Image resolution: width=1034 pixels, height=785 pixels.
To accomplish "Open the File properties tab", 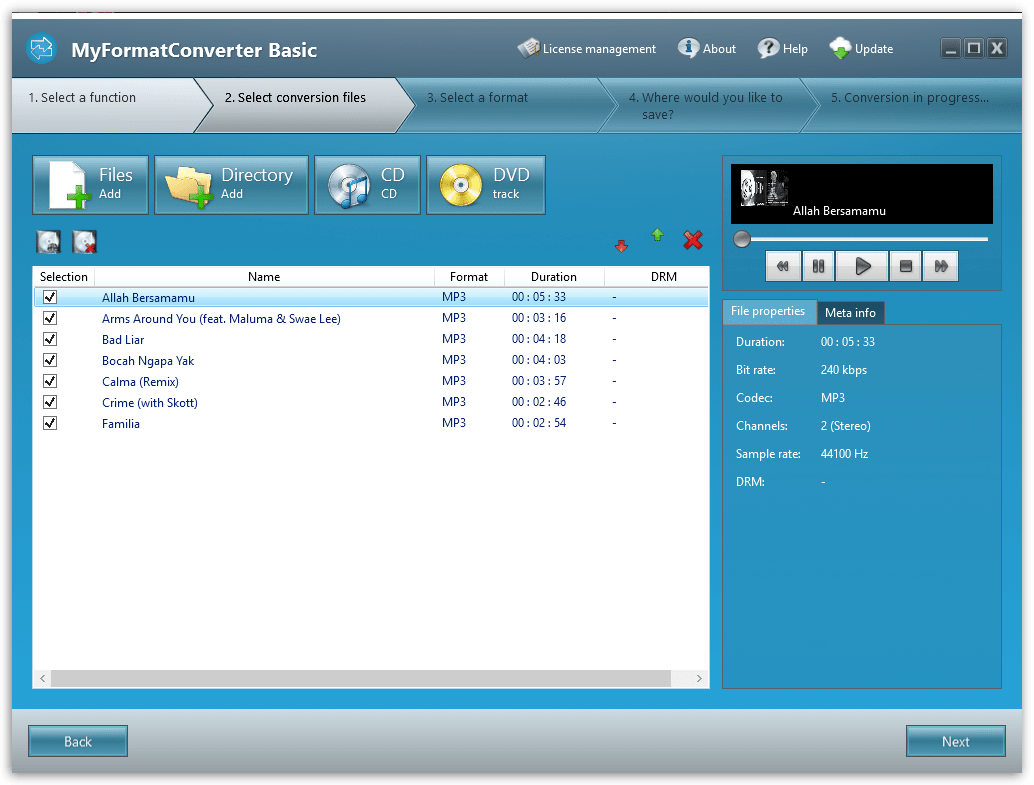I will click(x=768, y=311).
